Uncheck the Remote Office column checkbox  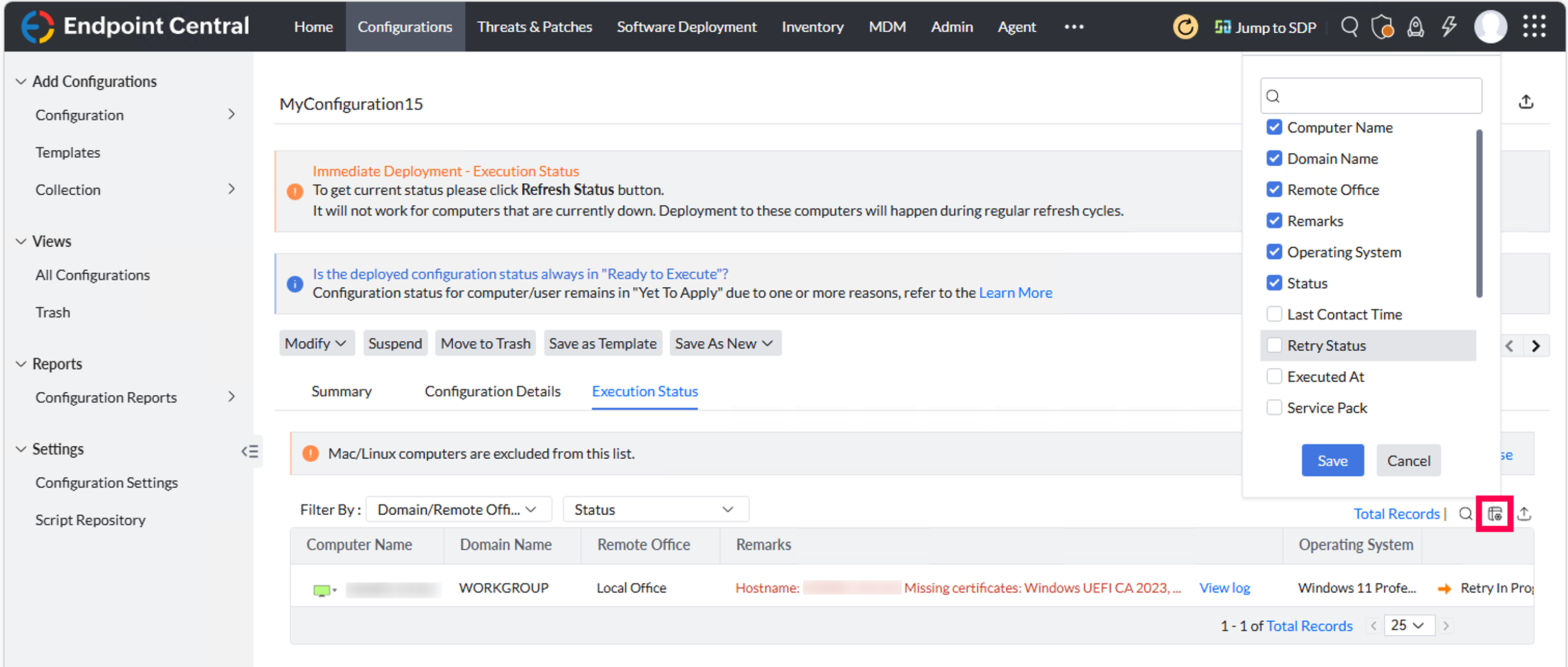click(x=1274, y=190)
